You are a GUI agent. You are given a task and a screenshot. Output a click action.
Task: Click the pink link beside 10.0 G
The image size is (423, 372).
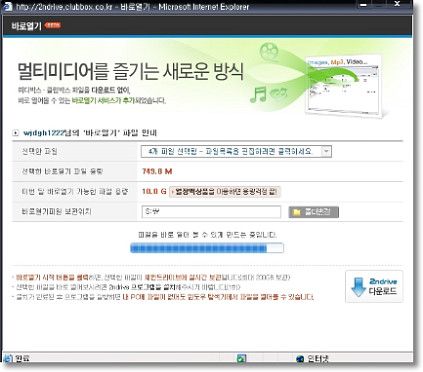coord(225,192)
